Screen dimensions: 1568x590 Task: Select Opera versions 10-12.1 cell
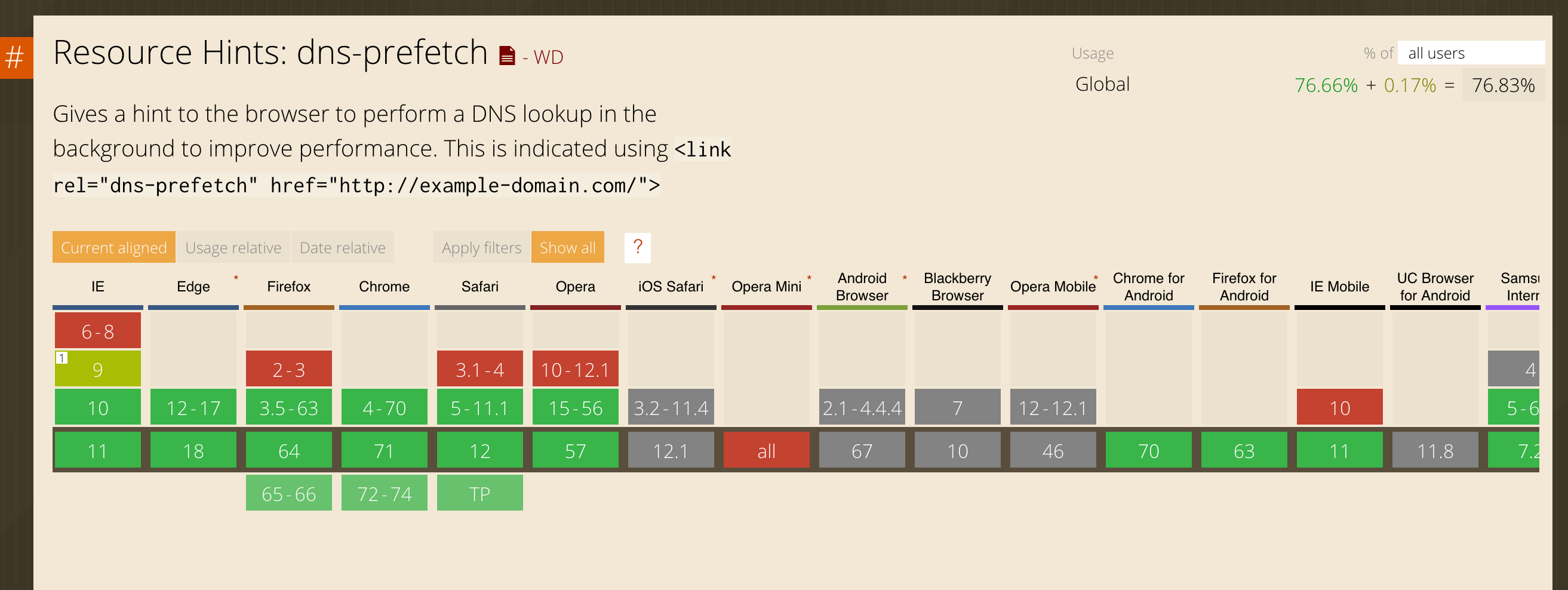[576, 369]
